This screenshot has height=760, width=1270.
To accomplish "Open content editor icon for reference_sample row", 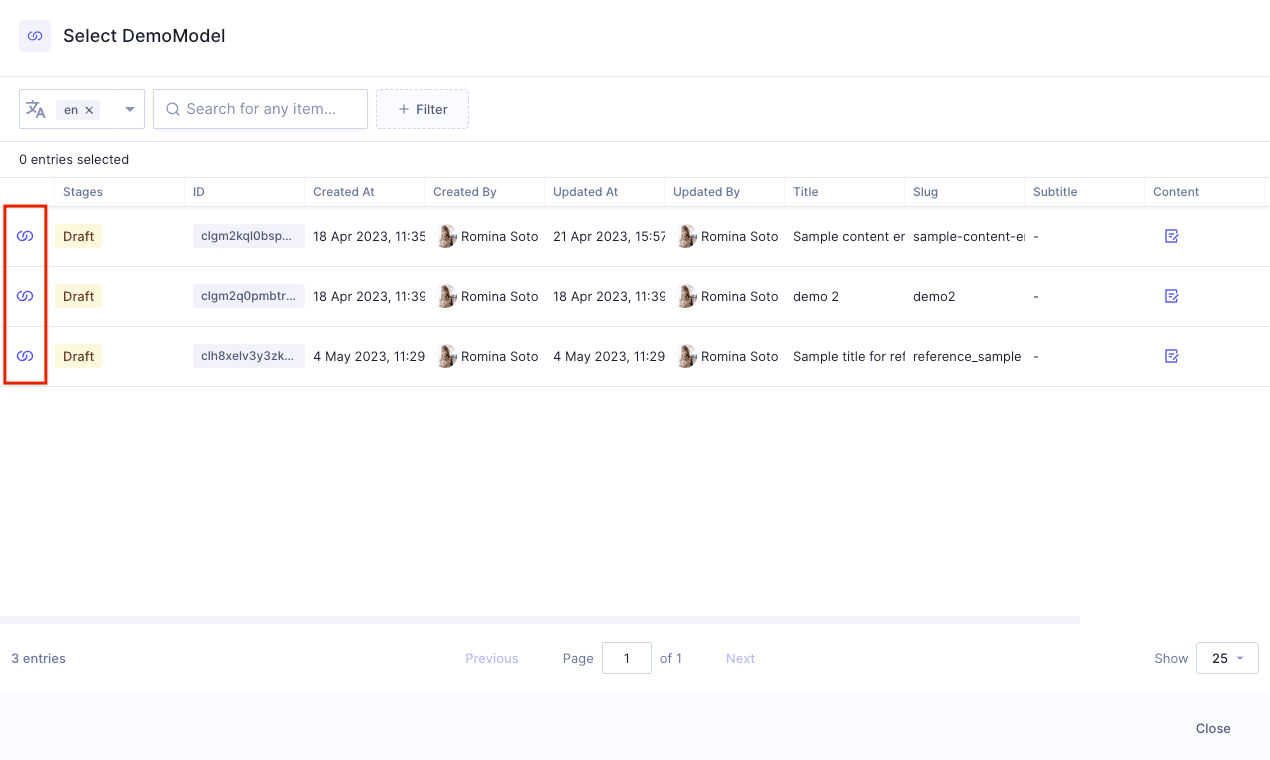I will 1172,356.
